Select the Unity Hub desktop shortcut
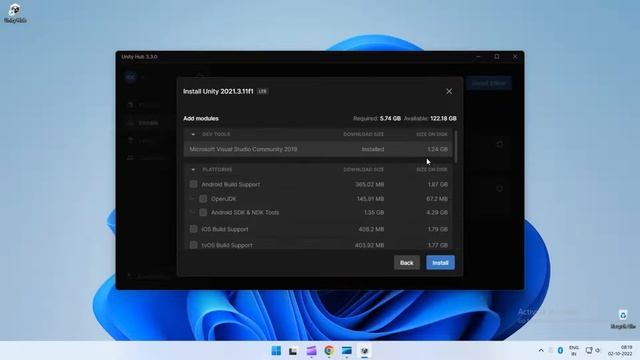This screenshot has width=640, height=360. click(15, 13)
